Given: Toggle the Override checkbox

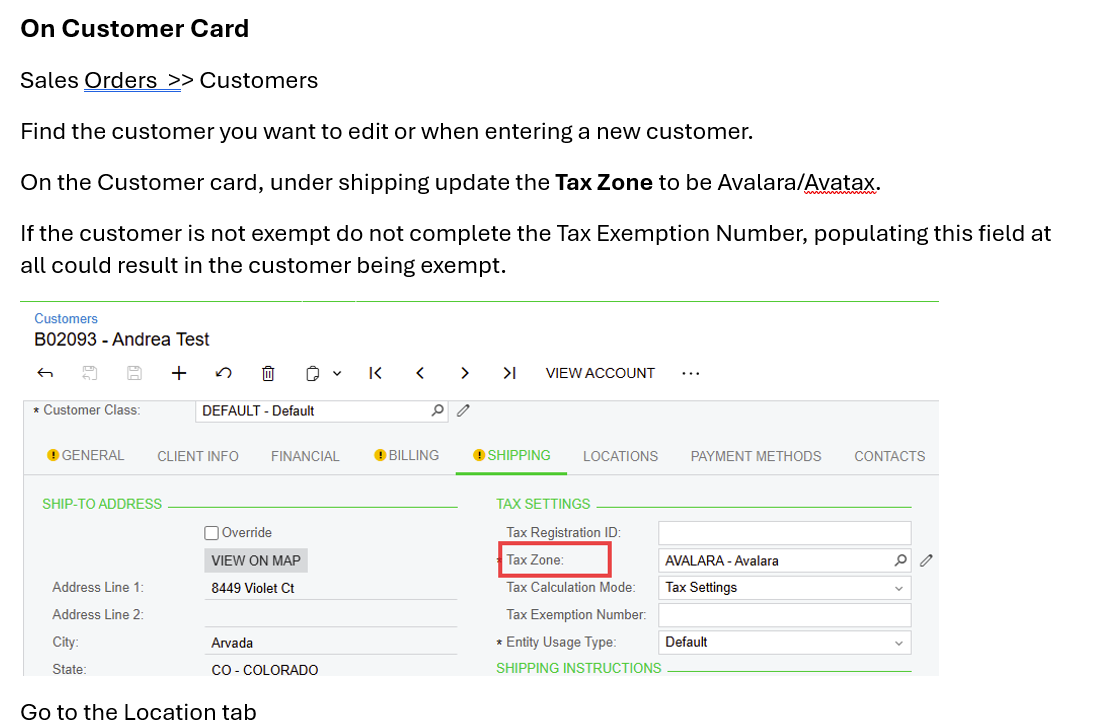Looking at the screenshot, I should click(x=211, y=533).
